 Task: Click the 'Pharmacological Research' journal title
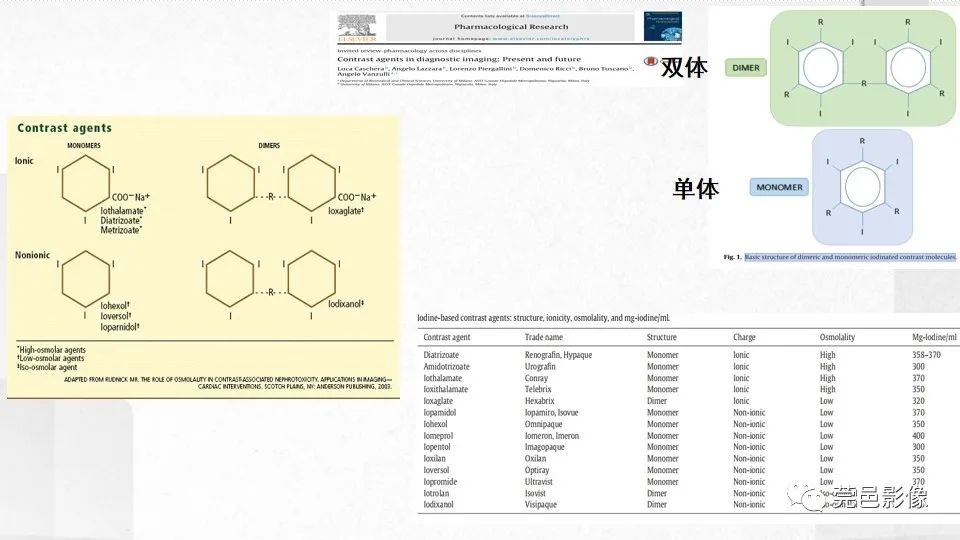pyautogui.click(x=511, y=27)
